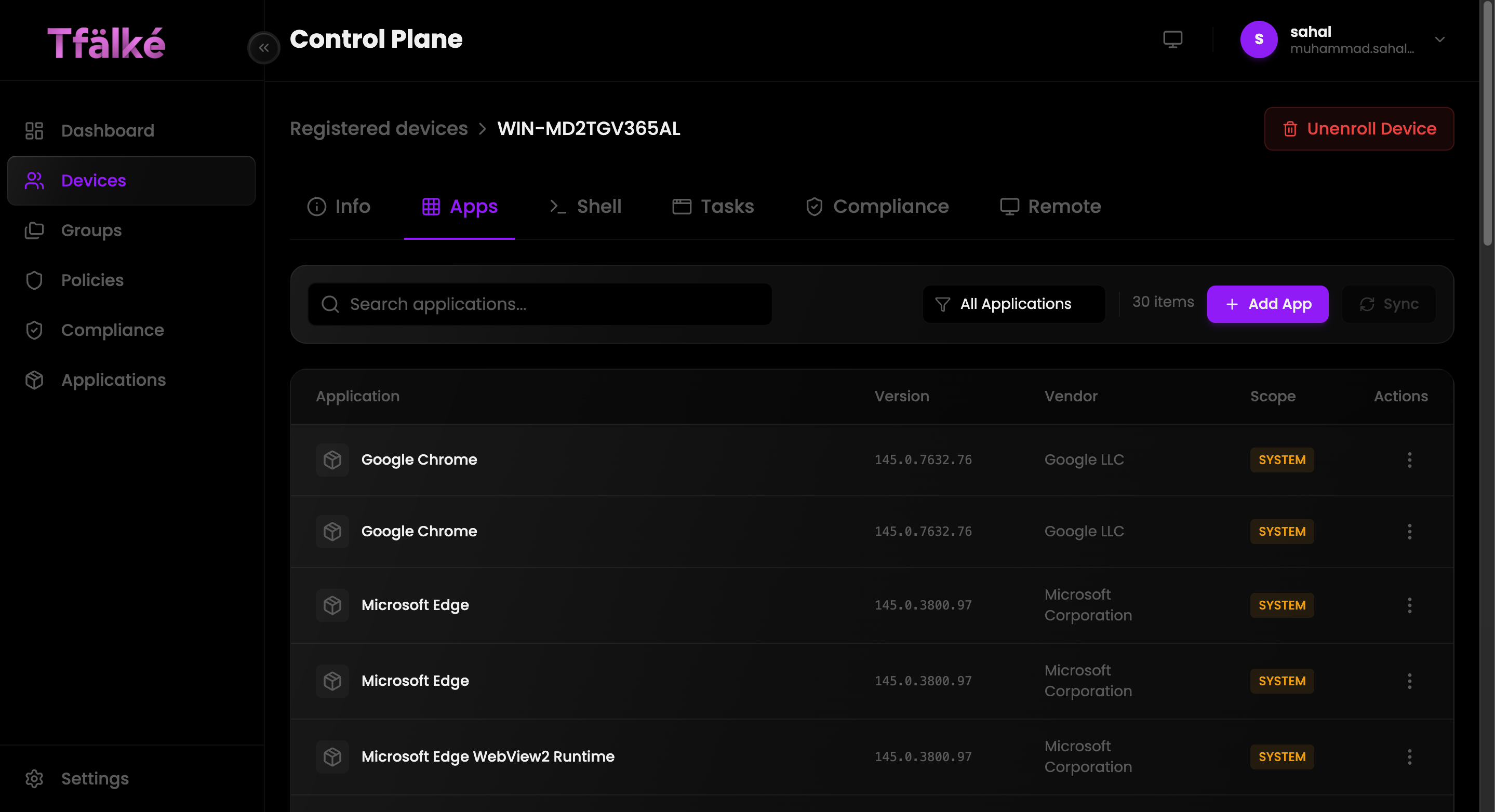Collapse the sidebar with the double-chevron button

(264, 48)
